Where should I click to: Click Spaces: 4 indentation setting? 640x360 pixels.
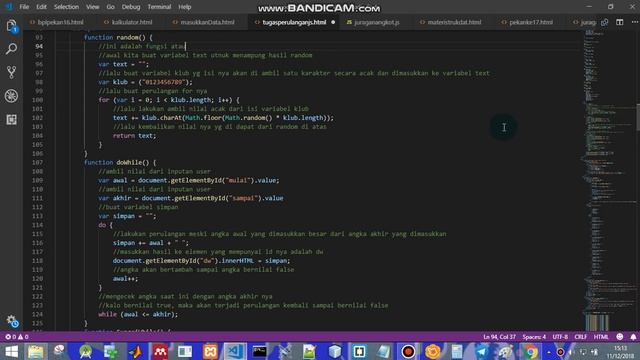pos(534,337)
